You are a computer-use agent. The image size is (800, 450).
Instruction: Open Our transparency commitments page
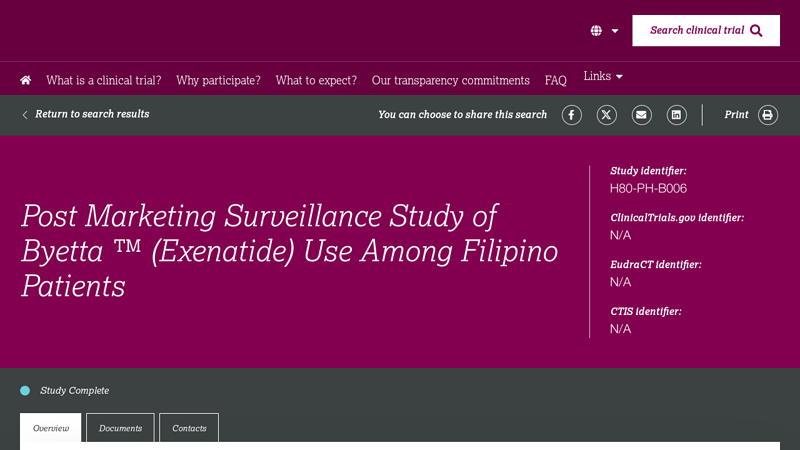[x=451, y=81]
